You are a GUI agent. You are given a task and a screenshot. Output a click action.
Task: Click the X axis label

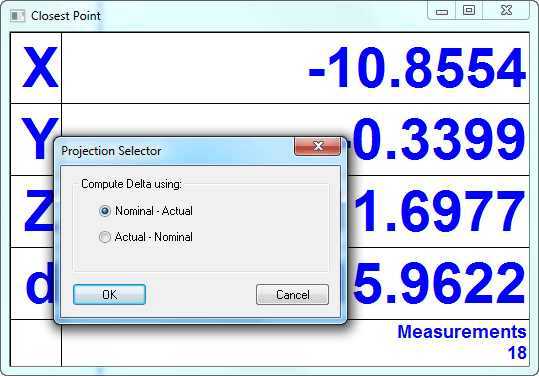click(40, 68)
